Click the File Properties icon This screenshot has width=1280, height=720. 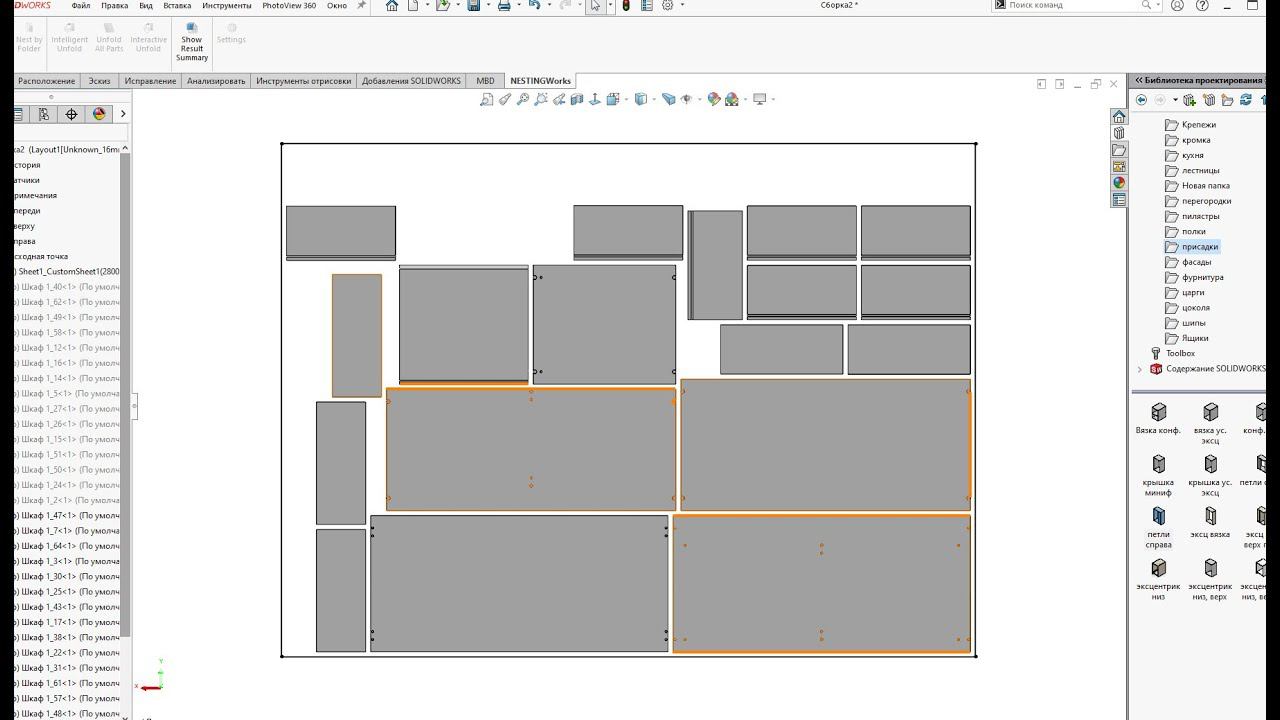pyautogui.click(x=647, y=5)
